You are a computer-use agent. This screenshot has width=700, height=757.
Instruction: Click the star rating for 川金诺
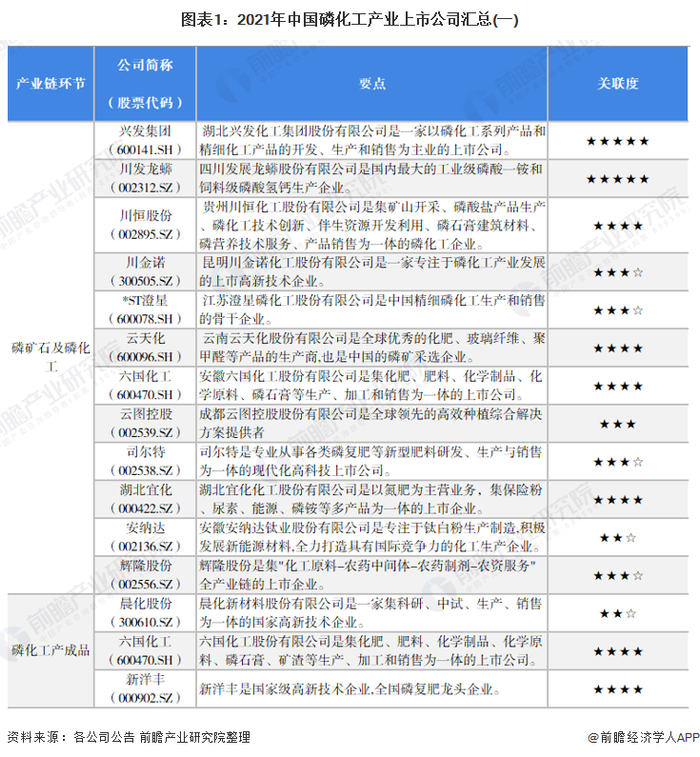point(618,273)
